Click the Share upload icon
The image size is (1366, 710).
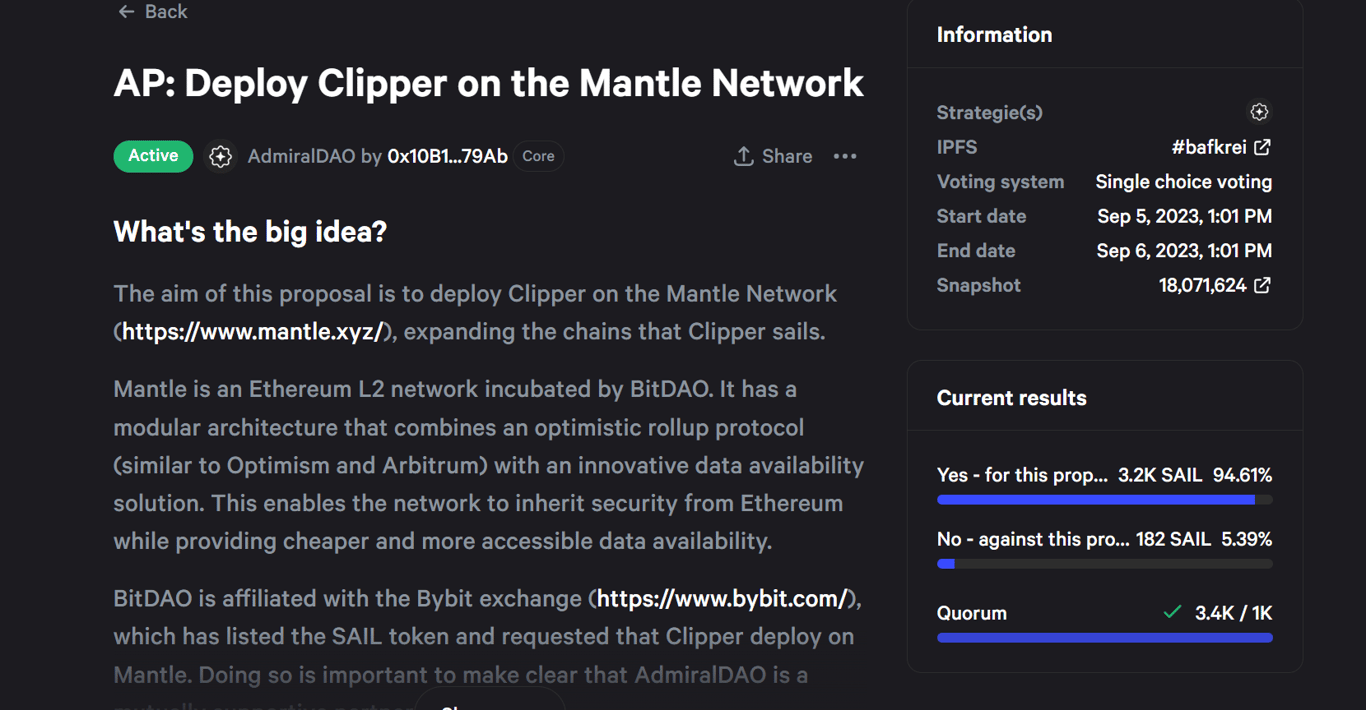[743, 156]
